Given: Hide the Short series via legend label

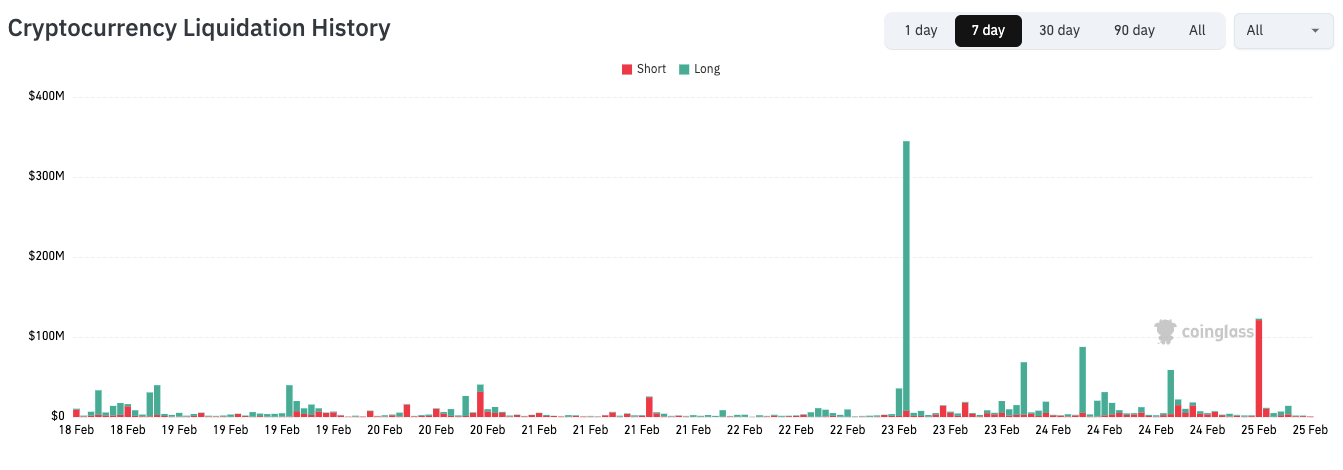Looking at the screenshot, I should [x=651, y=69].
